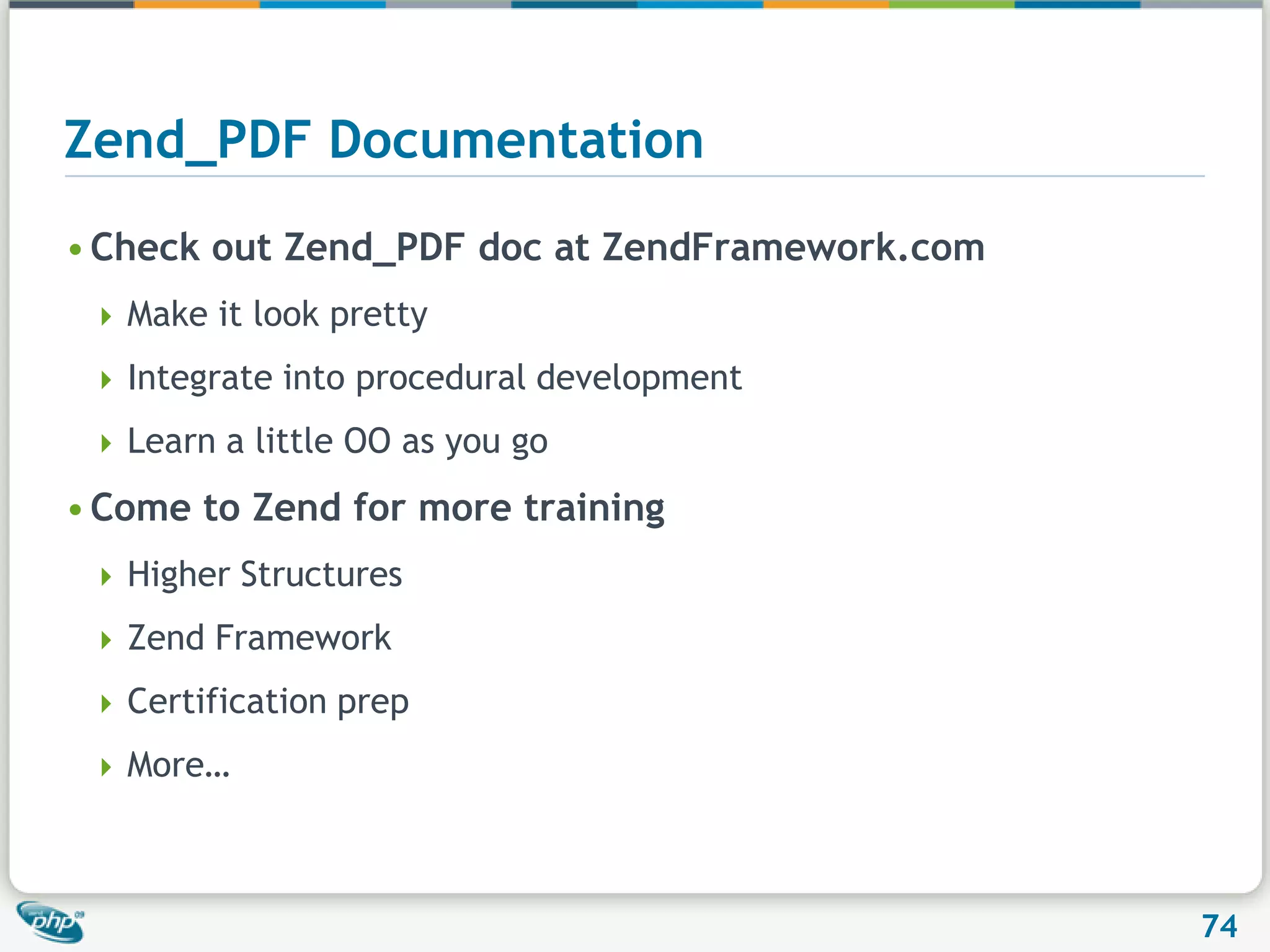
Task: Click 'Learn a little OO as you go'
Action: pos(337,442)
